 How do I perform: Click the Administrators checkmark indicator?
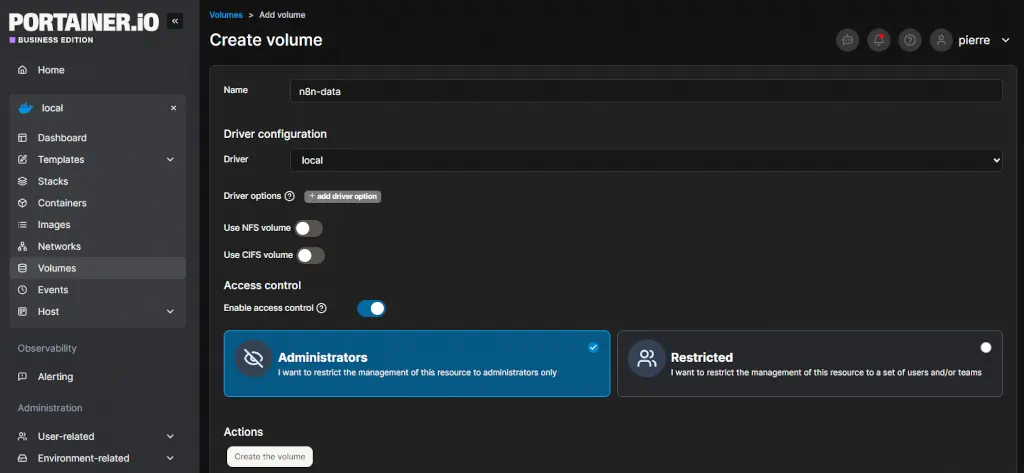pyautogui.click(x=593, y=348)
